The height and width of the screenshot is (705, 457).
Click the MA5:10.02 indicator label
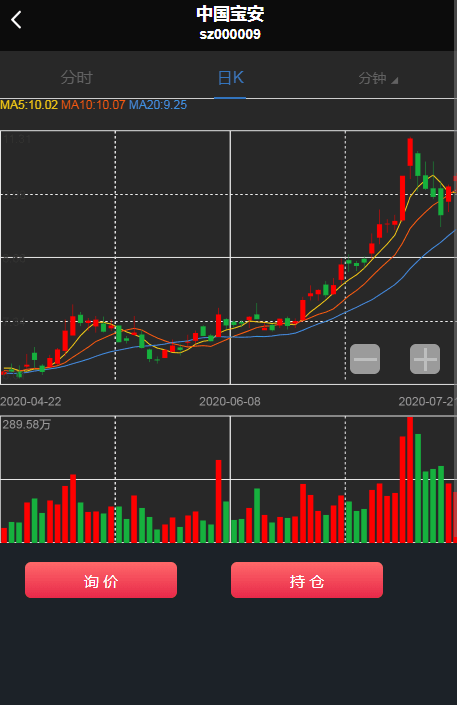[29, 105]
